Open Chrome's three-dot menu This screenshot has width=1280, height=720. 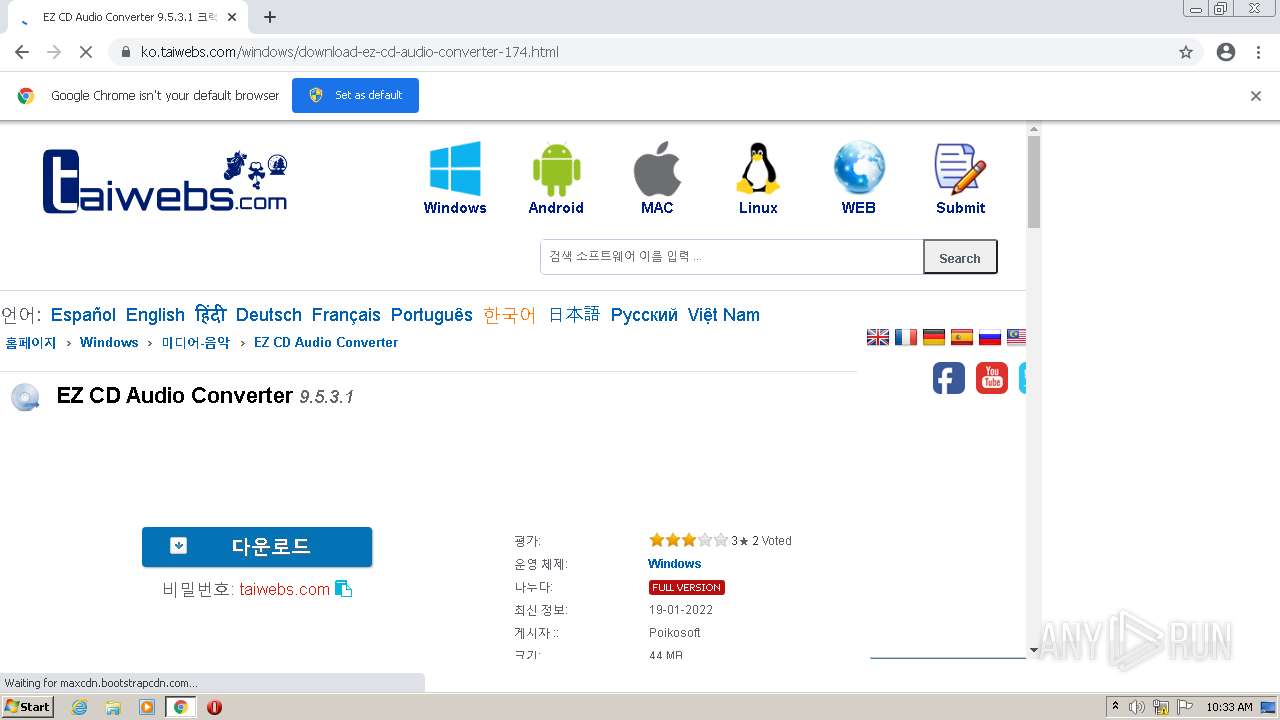tap(1259, 52)
